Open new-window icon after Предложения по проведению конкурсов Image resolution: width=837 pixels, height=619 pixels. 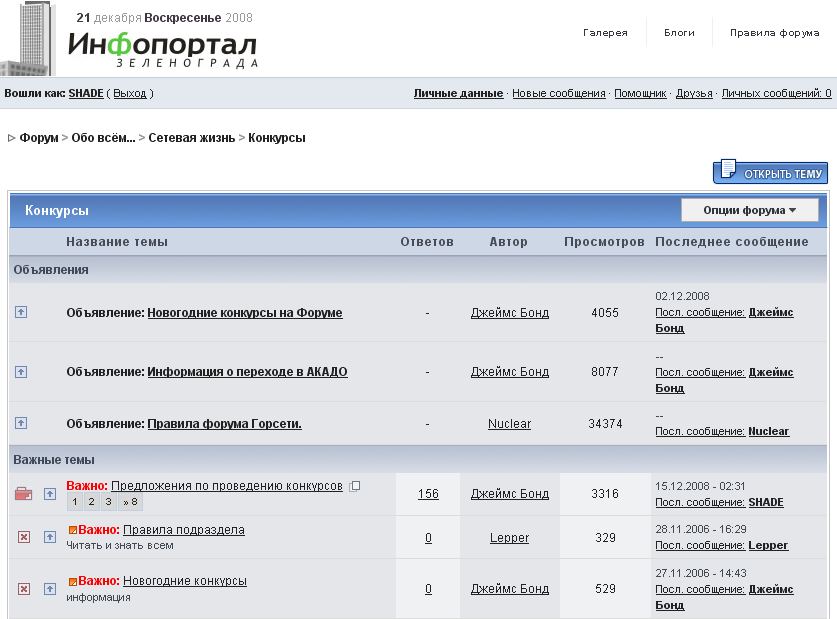click(355, 486)
